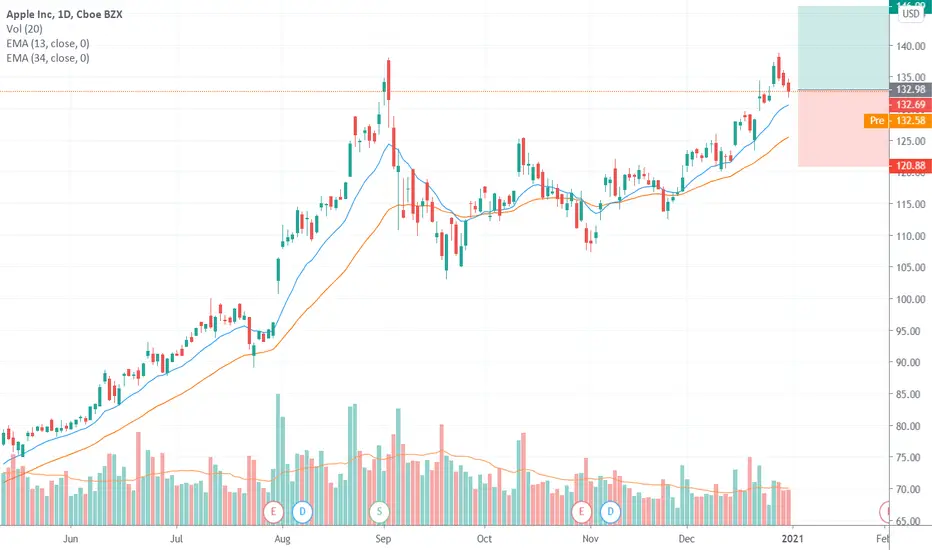
Task: Select the Vol (20) indicator legend
Action: coord(24,29)
